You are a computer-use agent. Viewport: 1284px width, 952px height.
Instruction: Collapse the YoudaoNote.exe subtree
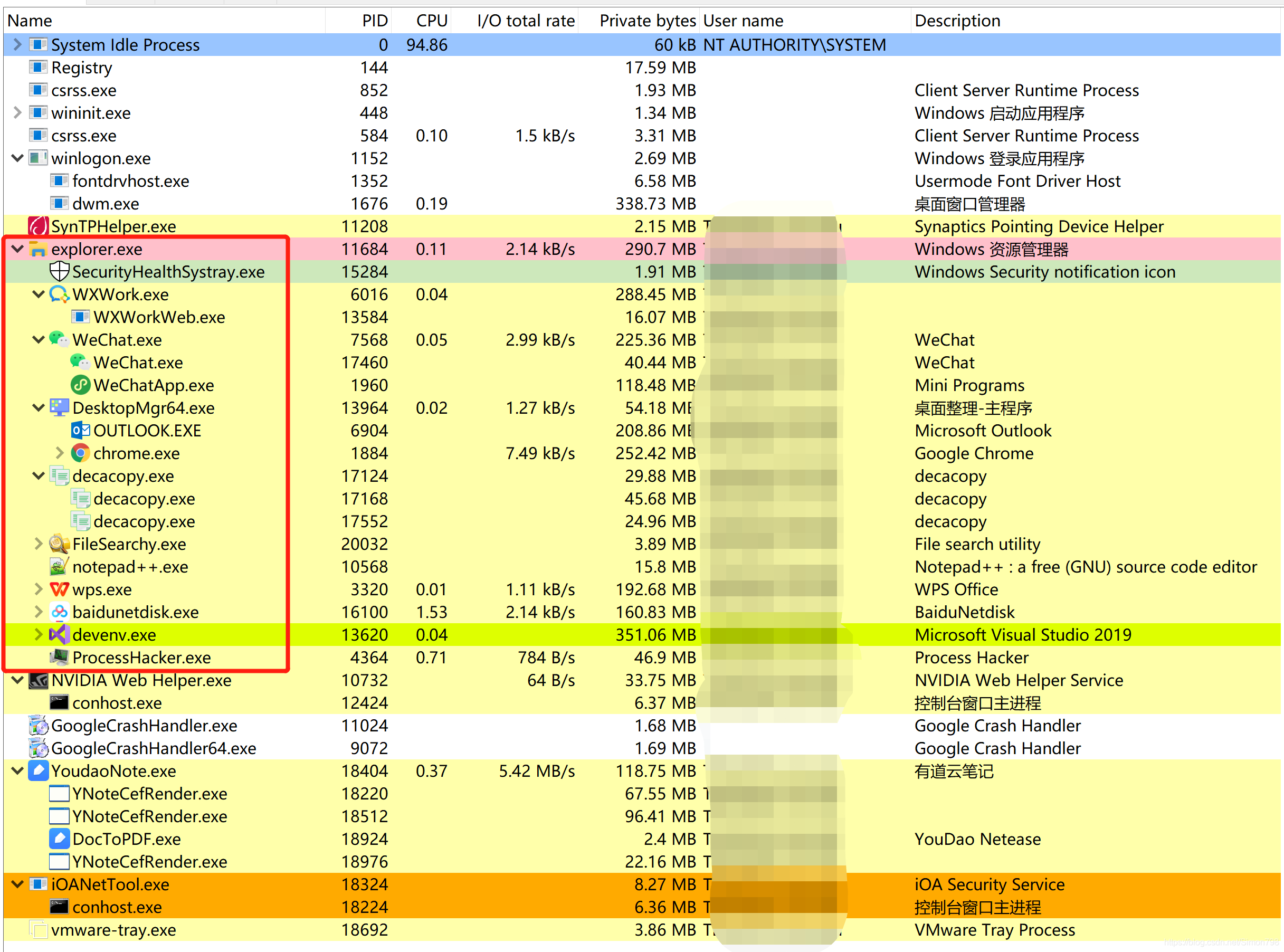[17, 771]
